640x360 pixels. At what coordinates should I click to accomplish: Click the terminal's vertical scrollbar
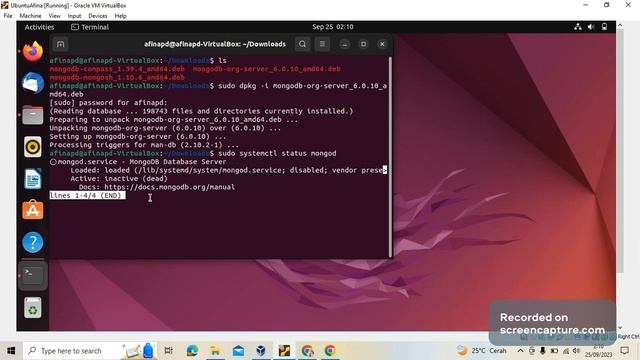point(390,157)
